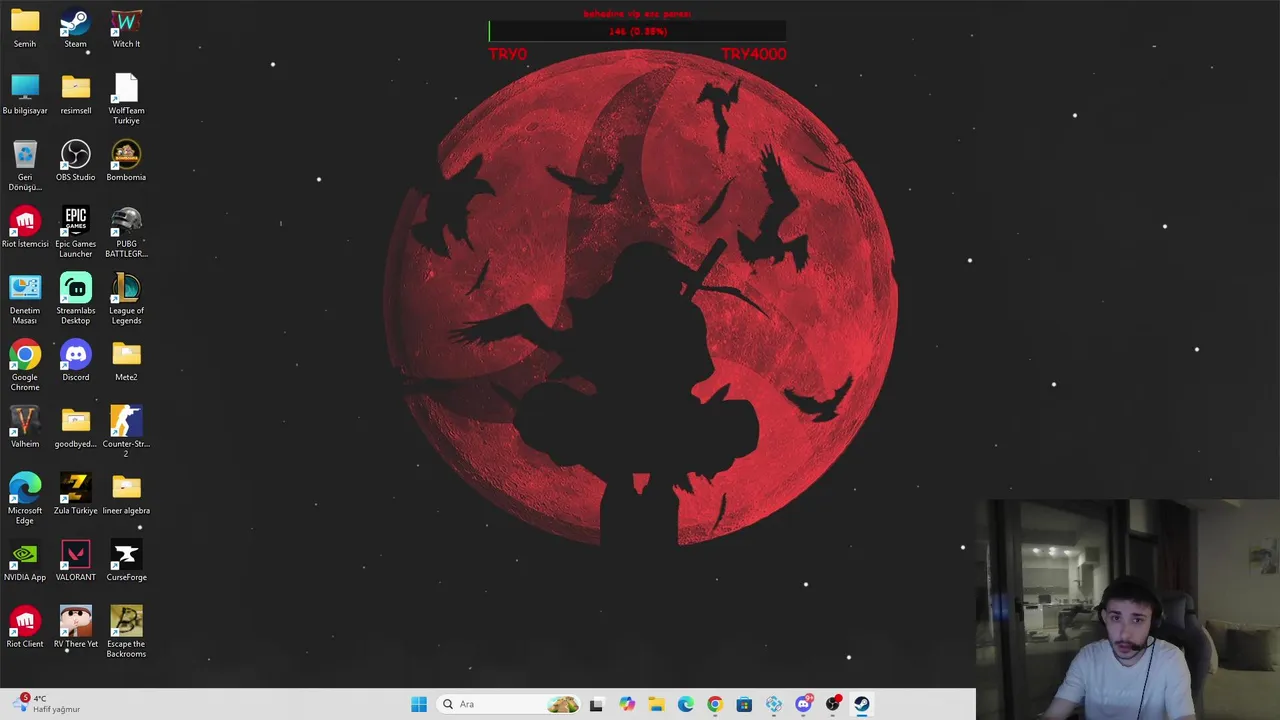Switch to Steam in the taskbar
The width and height of the screenshot is (1280, 720).
click(x=862, y=704)
